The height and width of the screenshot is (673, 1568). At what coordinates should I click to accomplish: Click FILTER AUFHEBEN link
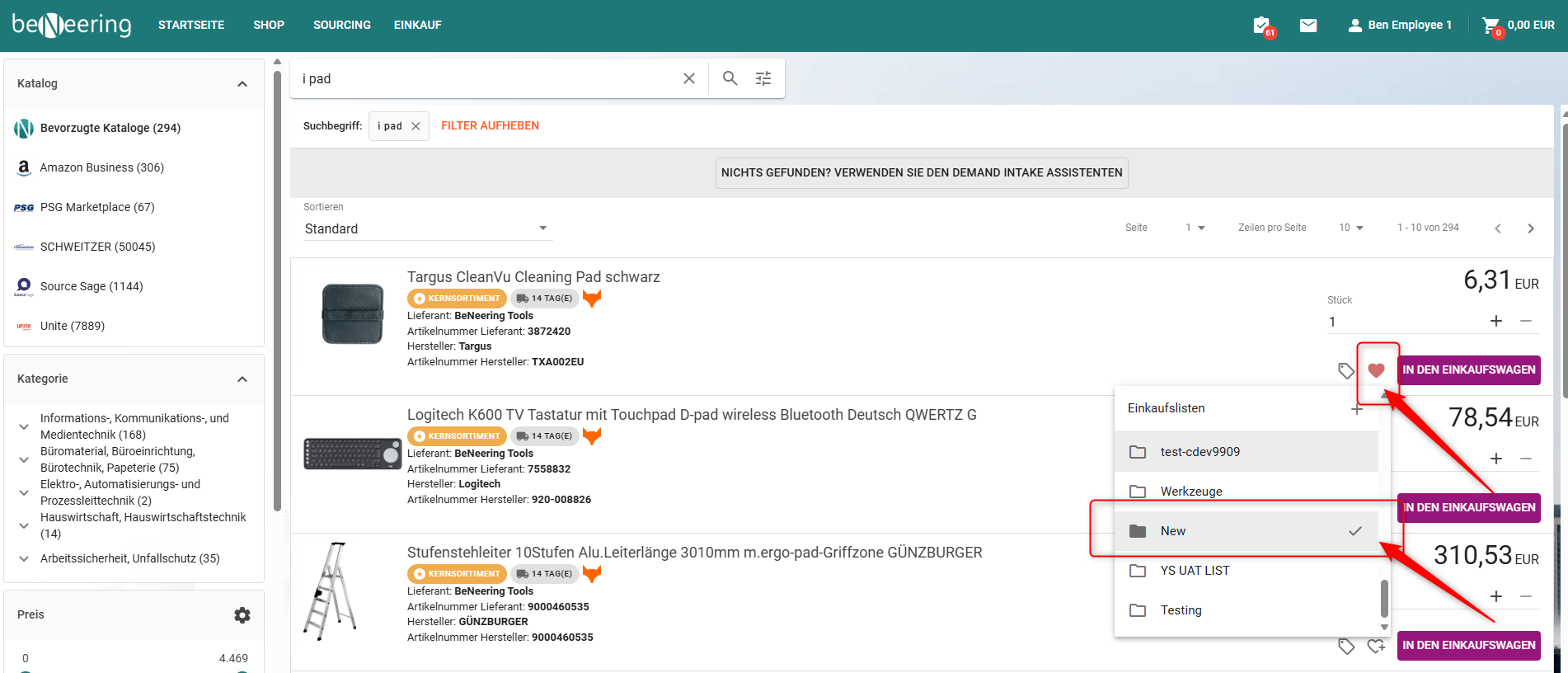coord(490,126)
